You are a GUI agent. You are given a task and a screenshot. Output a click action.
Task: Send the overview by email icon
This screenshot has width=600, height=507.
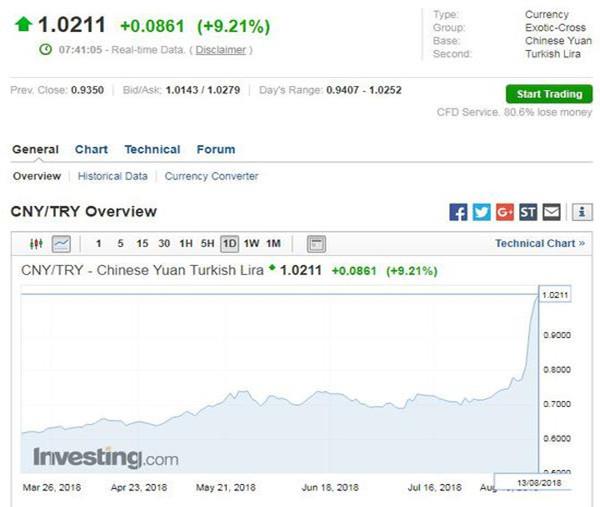pyautogui.click(x=551, y=212)
